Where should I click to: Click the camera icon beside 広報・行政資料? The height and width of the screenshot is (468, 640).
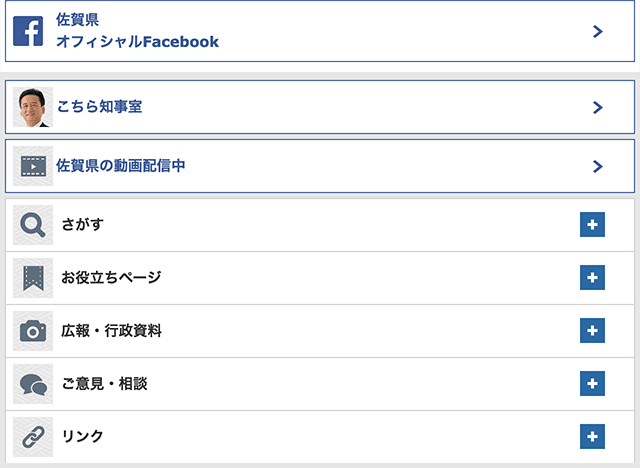click(33, 331)
